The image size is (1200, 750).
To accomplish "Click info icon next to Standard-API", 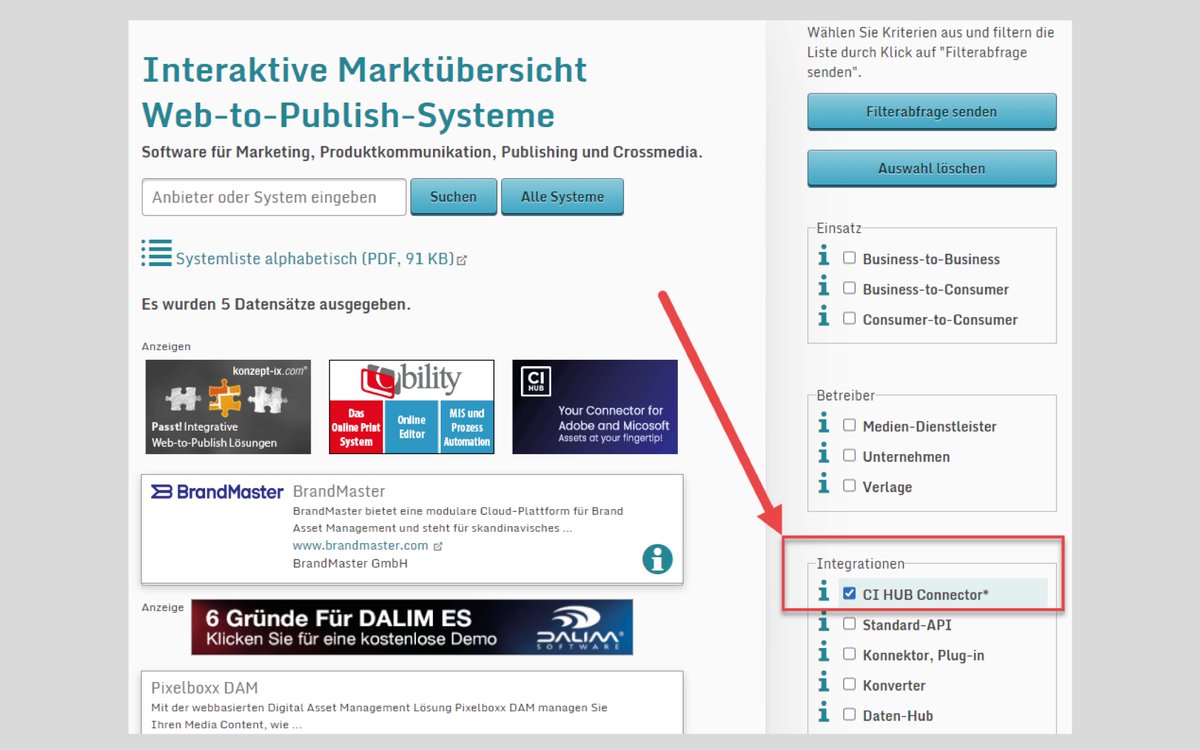I will pos(824,623).
